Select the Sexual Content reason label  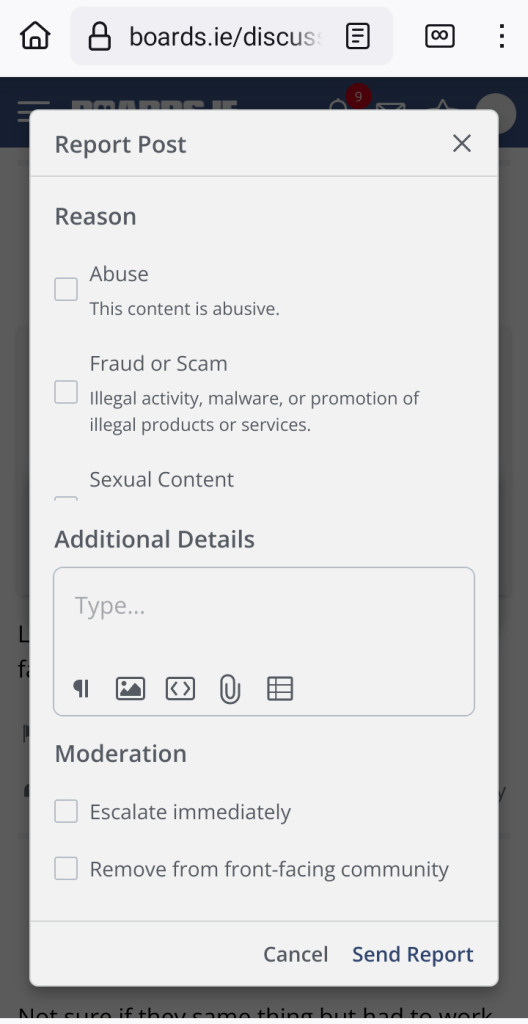161,479
